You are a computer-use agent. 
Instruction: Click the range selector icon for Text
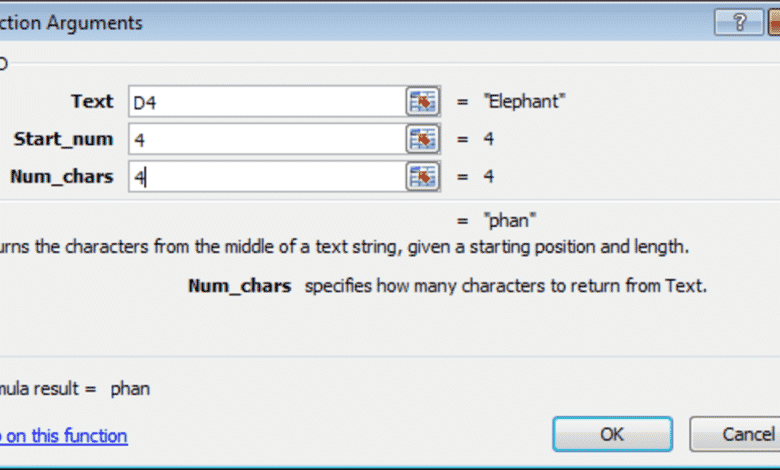(x=423, y=101)
